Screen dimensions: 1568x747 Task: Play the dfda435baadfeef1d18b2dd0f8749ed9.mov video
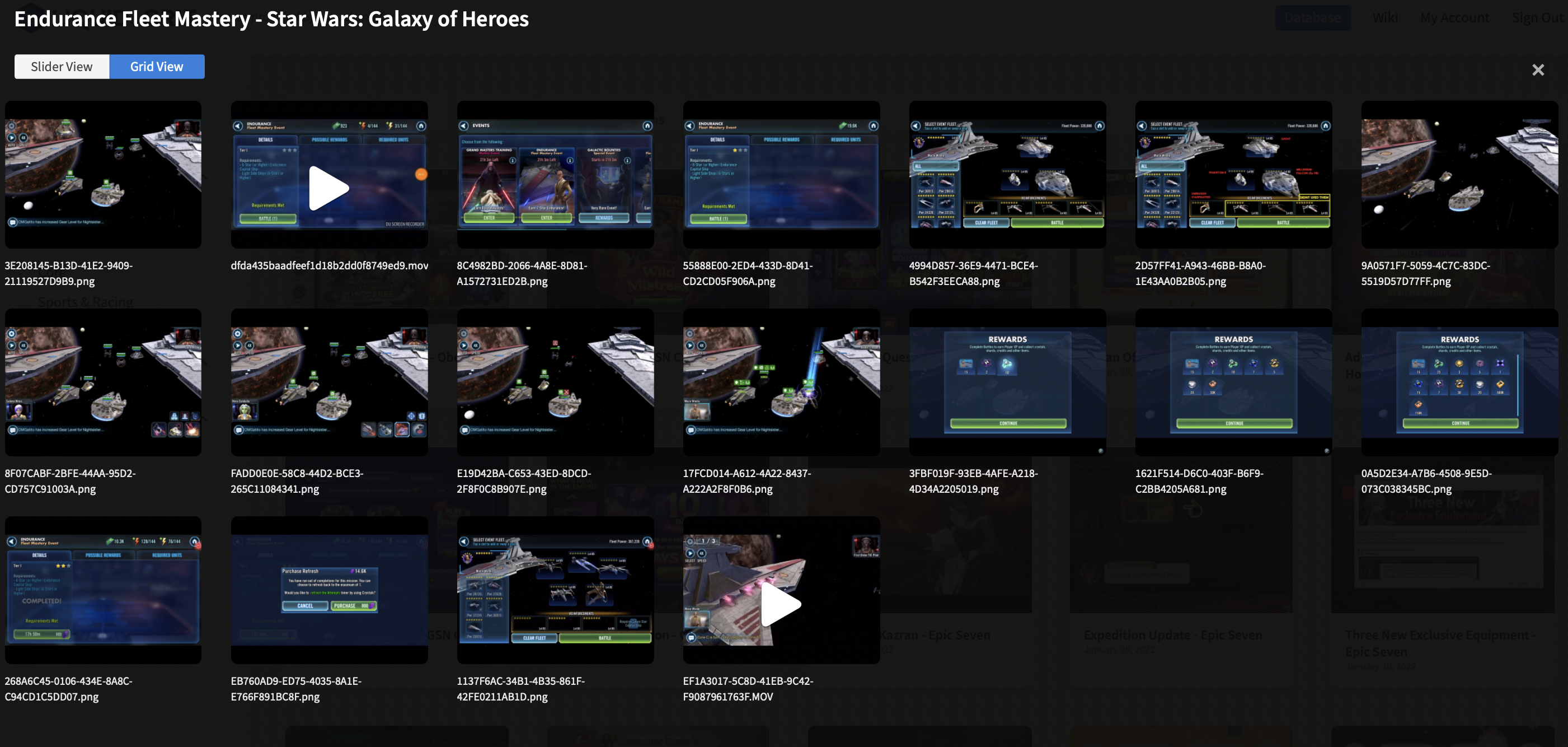tap(328, 188)
